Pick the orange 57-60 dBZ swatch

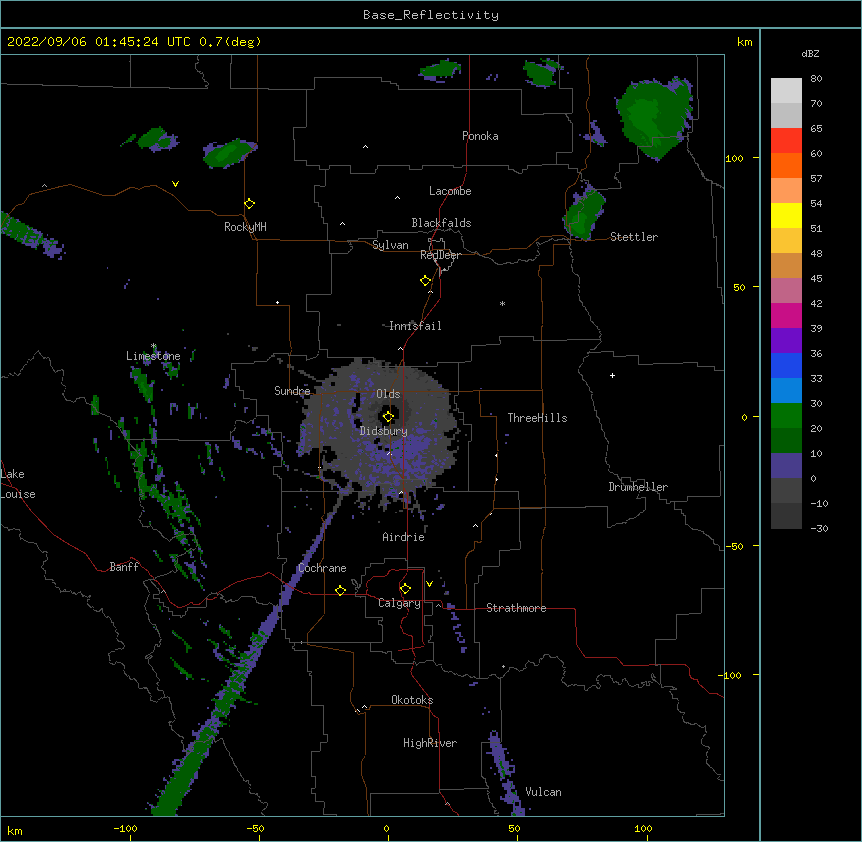coord(786,165)
